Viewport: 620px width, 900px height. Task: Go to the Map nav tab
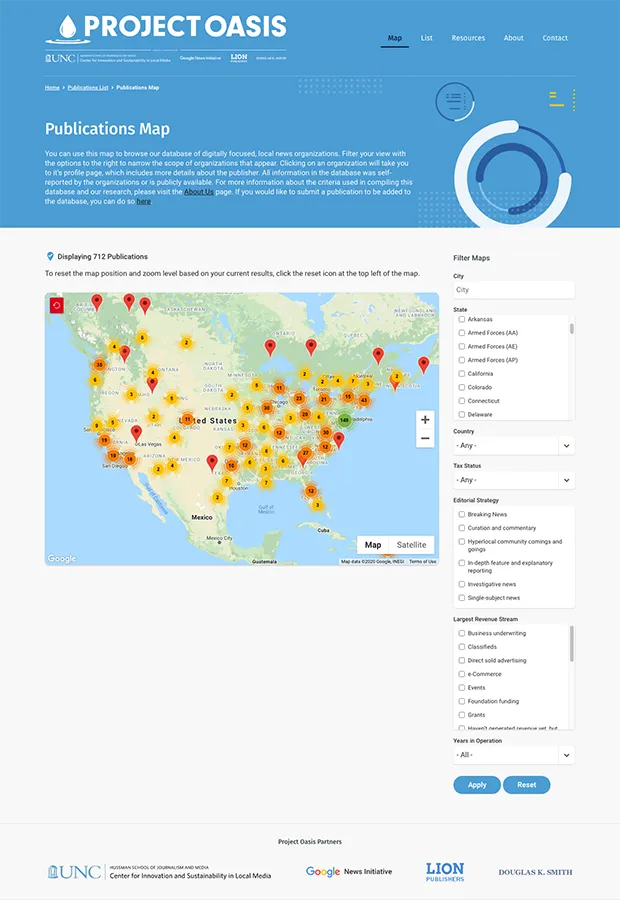click(394, 38)
